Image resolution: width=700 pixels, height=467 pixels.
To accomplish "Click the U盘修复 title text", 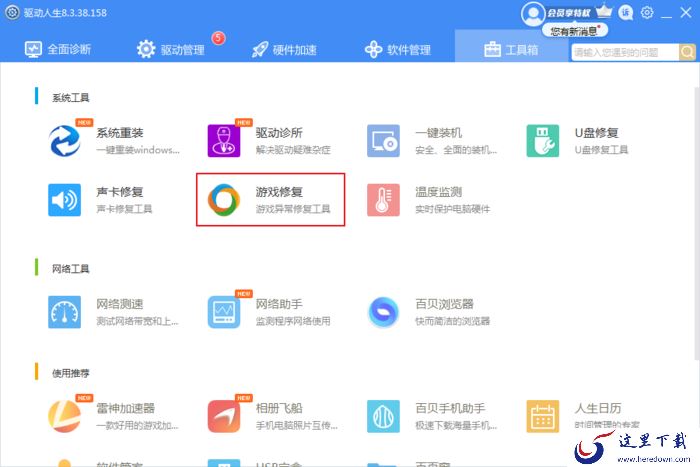I will point(596,133).
